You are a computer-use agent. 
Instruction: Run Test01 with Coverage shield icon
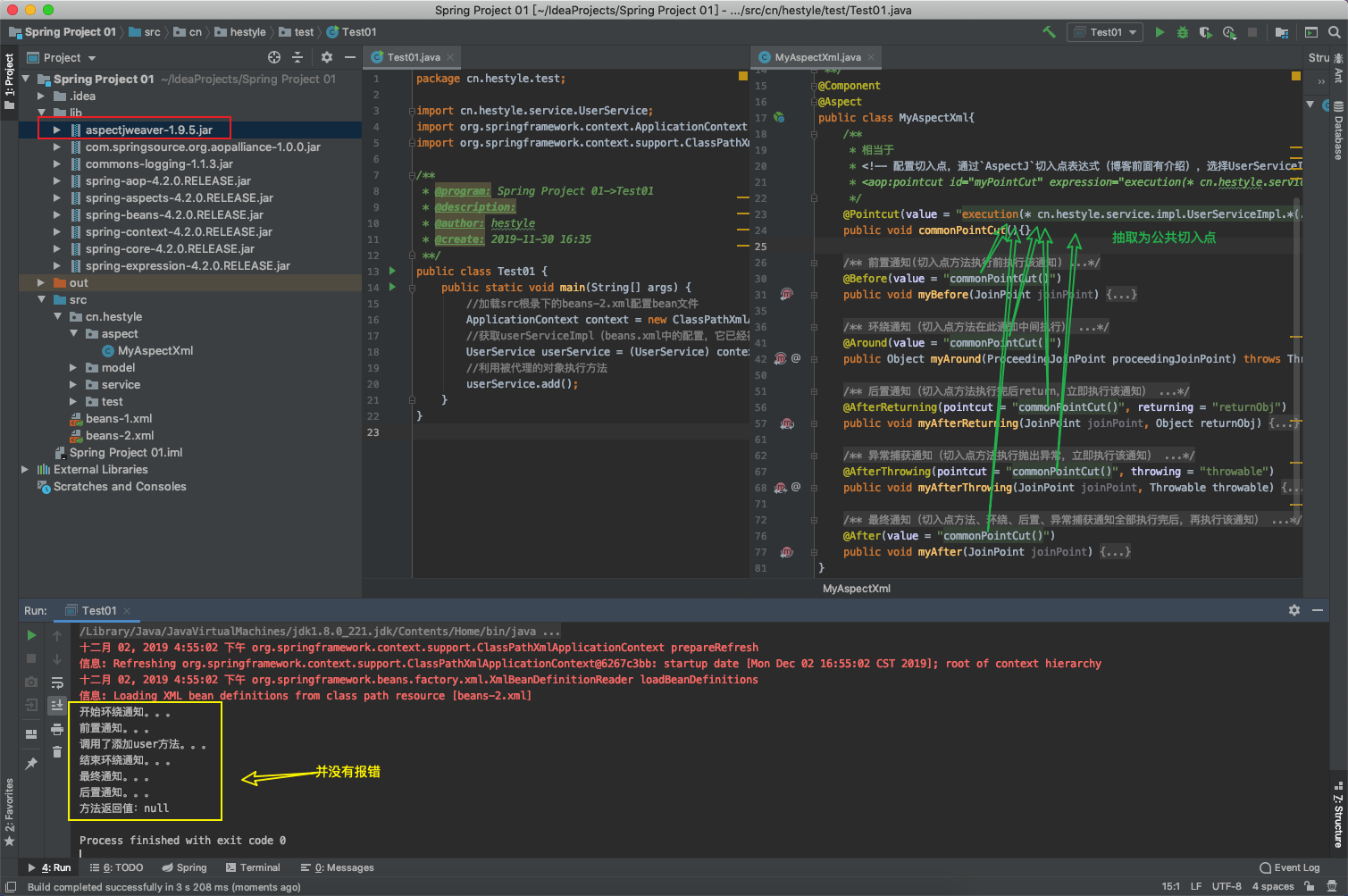pos(1203,31)
